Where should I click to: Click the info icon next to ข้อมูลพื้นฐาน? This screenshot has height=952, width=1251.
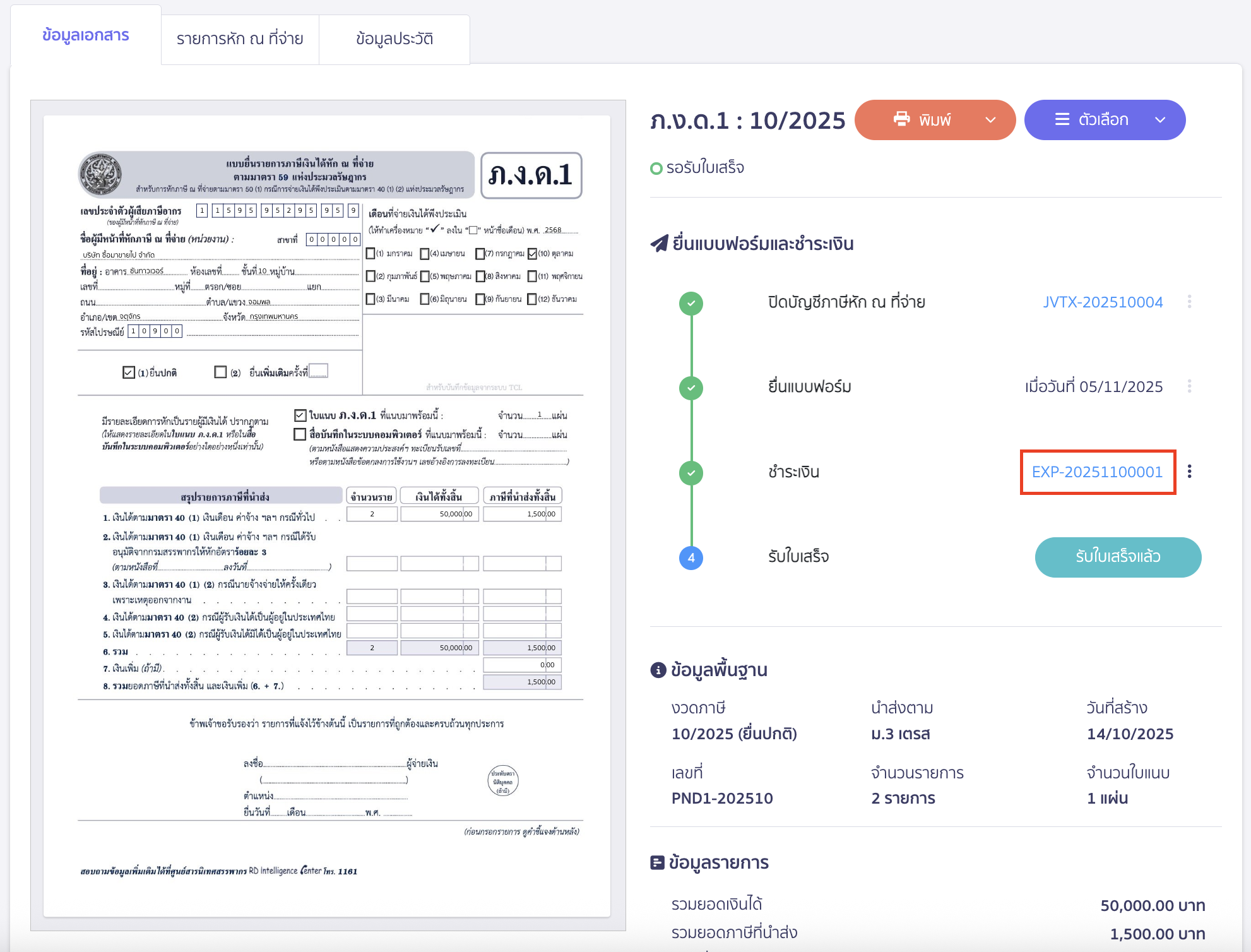[x=659, y=670]
